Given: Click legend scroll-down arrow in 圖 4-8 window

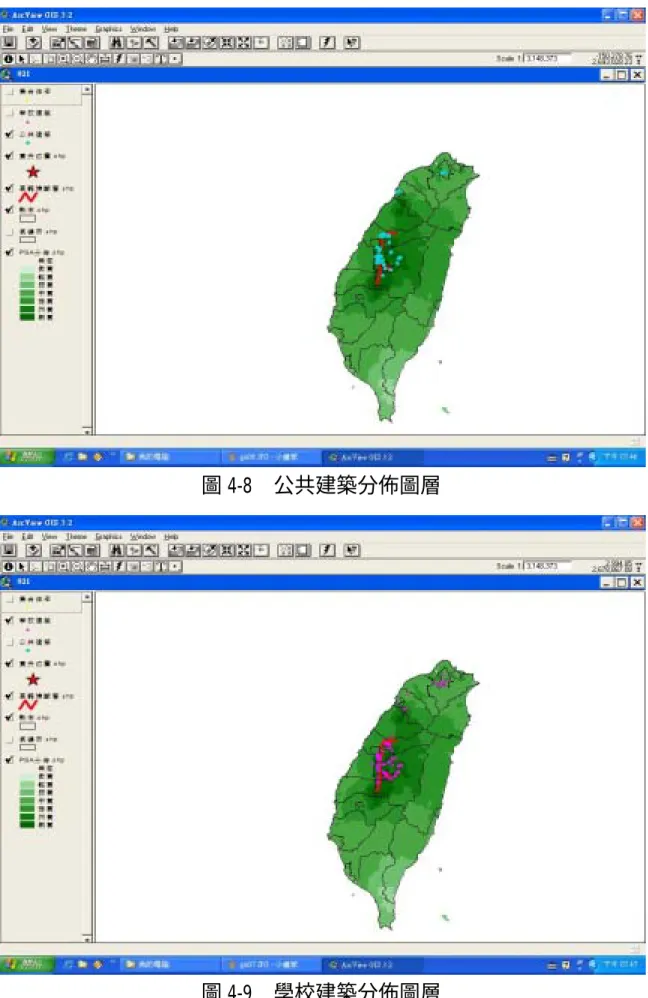Looking at the screenshot, I should 87,431.
